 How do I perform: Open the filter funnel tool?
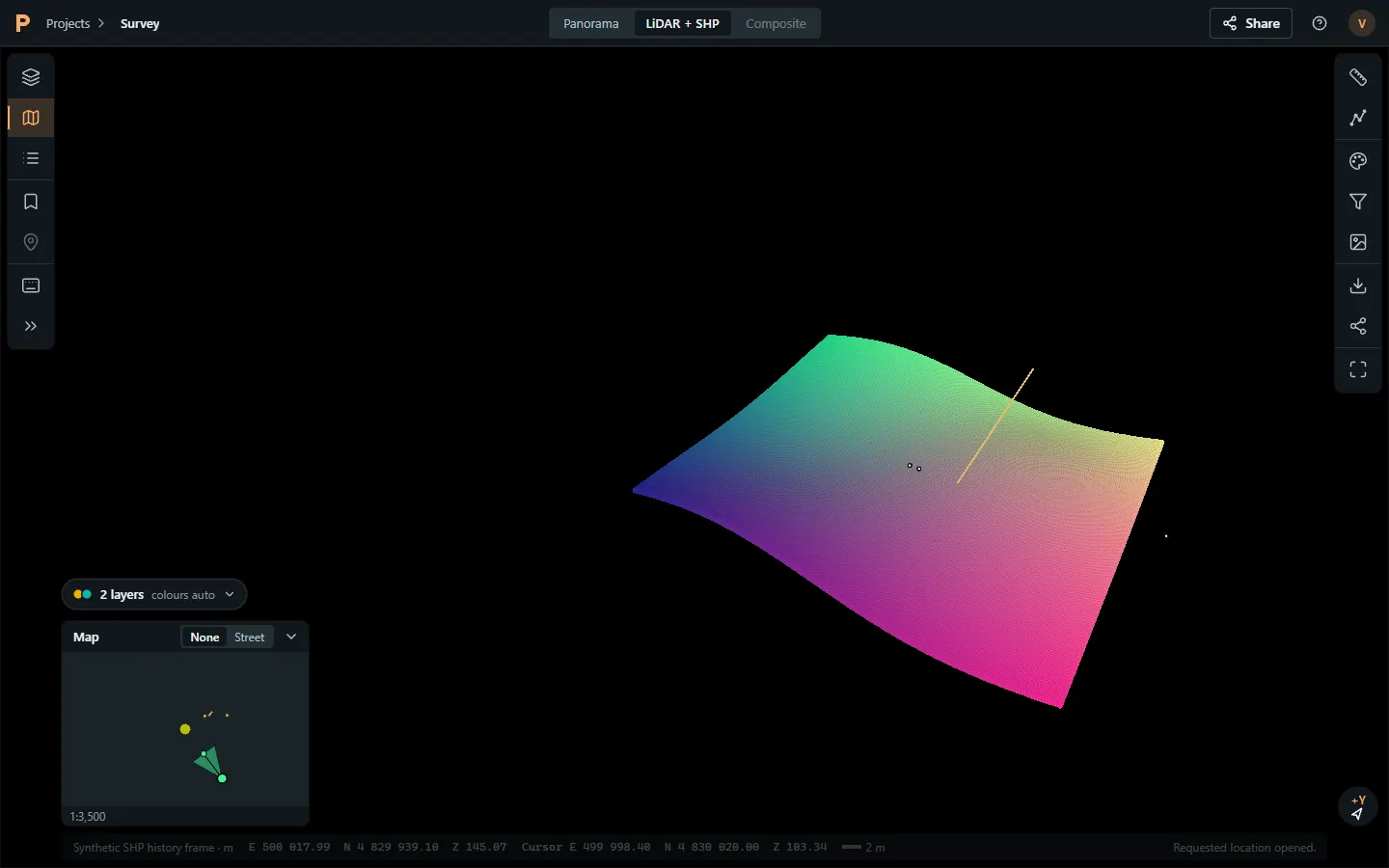(1358, 202)
